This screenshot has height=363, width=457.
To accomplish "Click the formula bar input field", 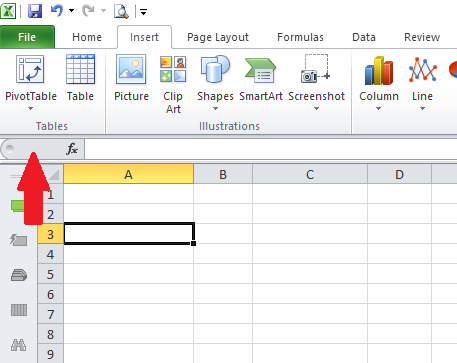I will [x=271, y=149].
